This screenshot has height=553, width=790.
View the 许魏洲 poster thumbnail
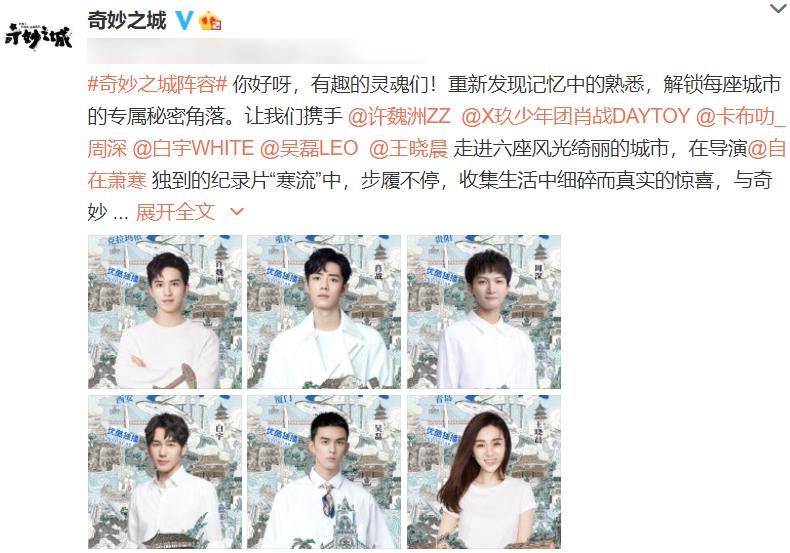tap(165, 312)
